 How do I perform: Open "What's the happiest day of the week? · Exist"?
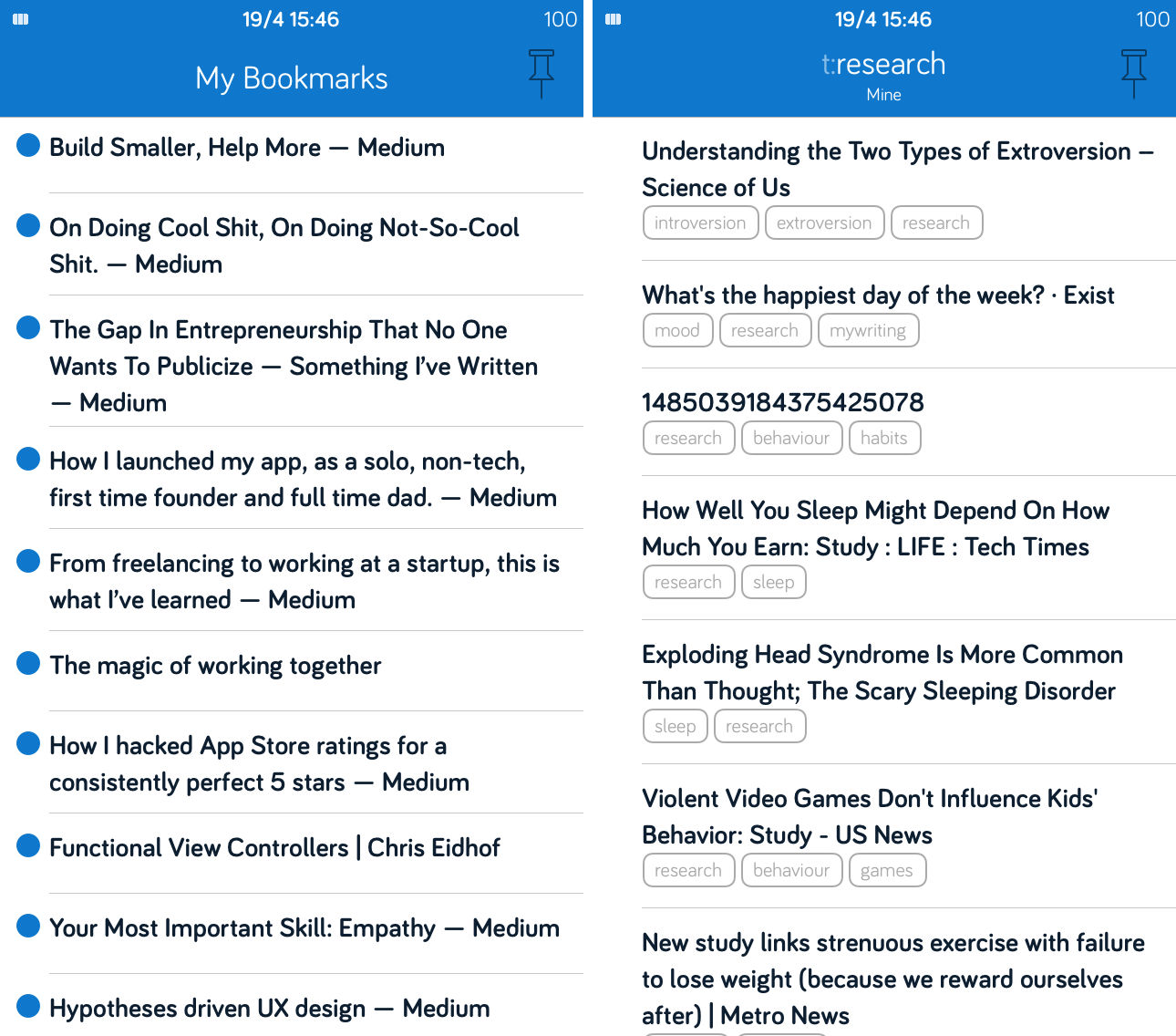878,294
